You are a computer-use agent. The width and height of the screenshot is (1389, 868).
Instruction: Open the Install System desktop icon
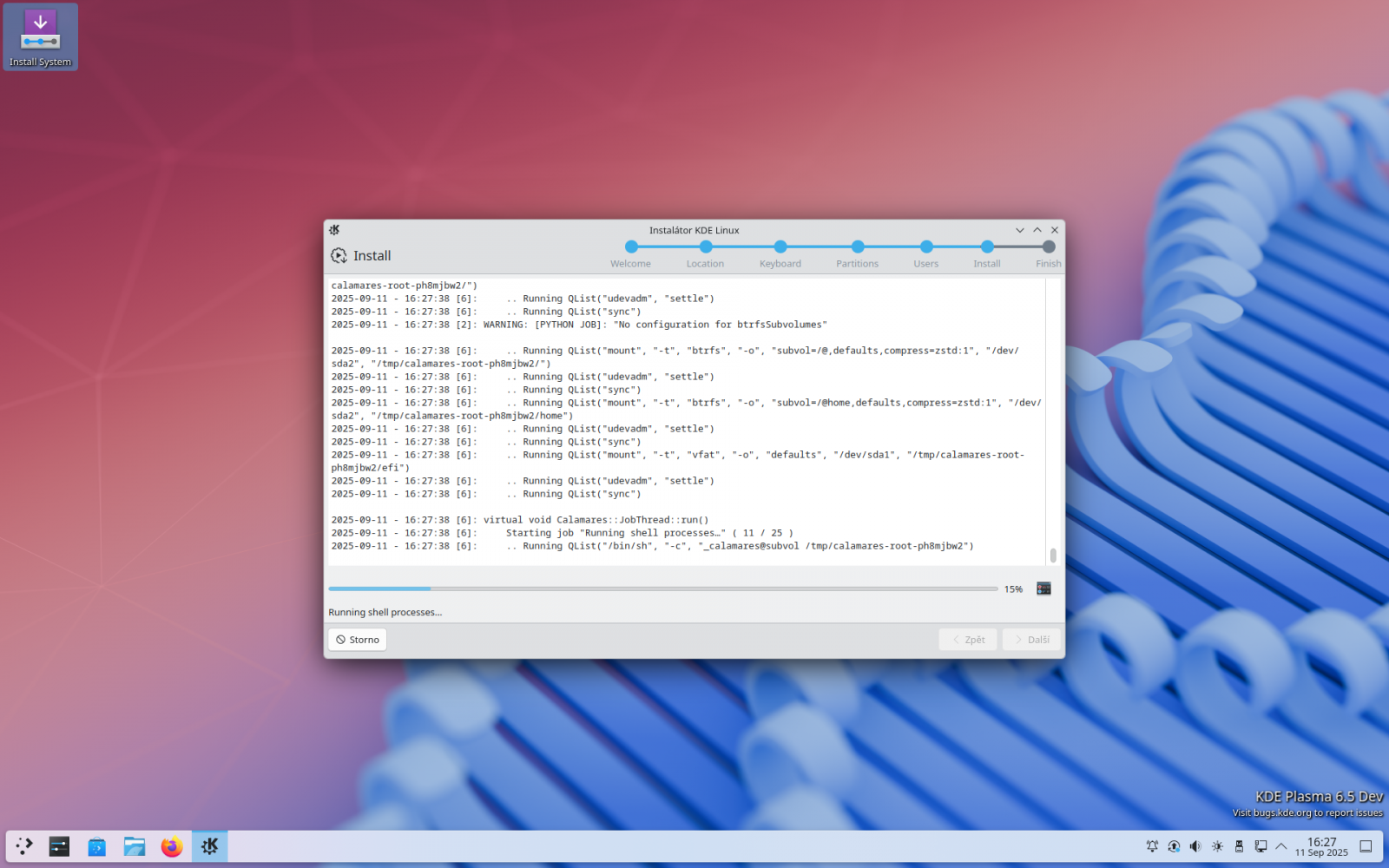41,37
